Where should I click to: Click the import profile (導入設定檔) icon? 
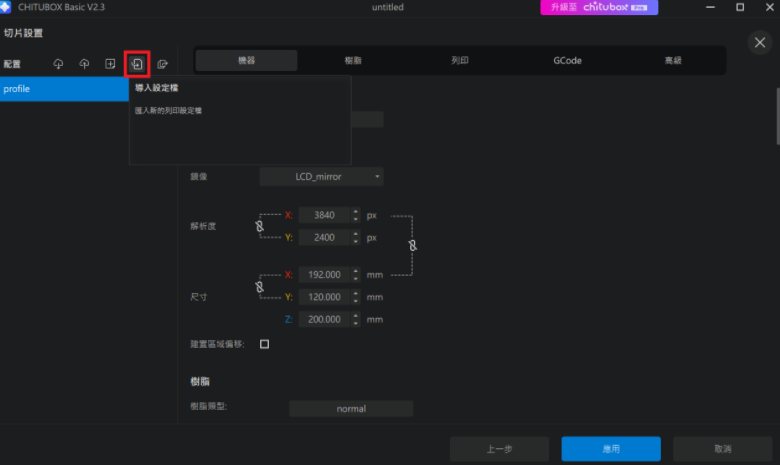tap(137, 64)
